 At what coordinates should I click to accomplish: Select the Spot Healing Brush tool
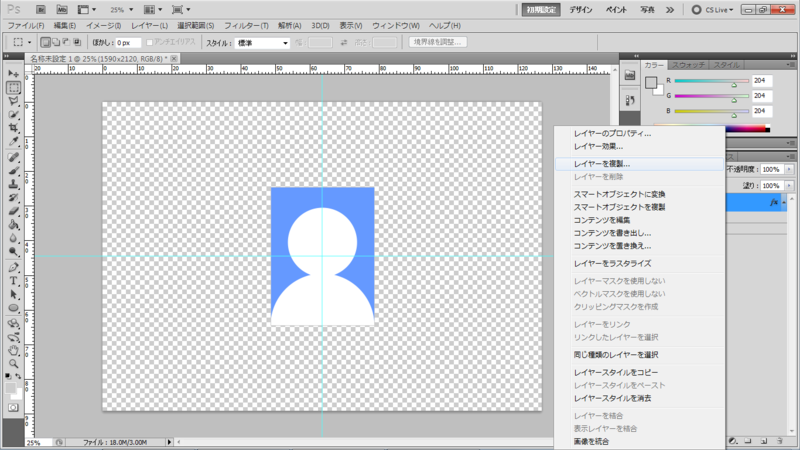13,158
